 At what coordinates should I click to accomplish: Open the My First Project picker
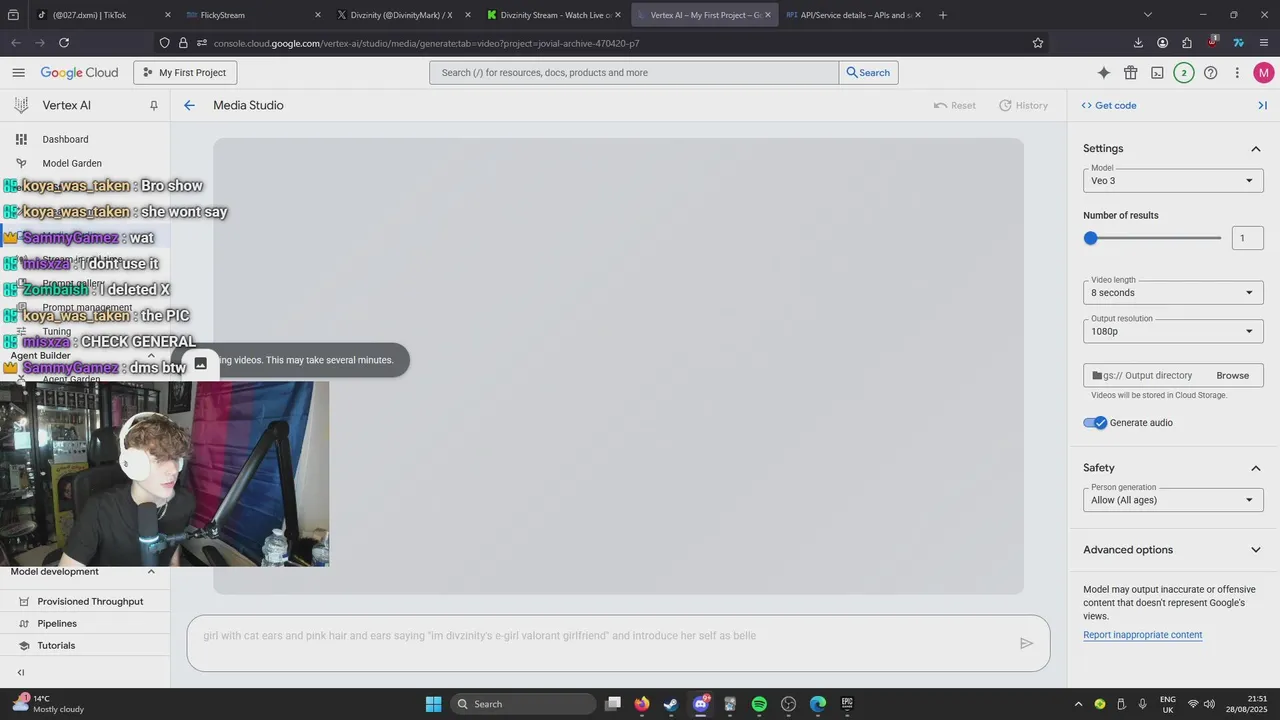coord(185,73)
